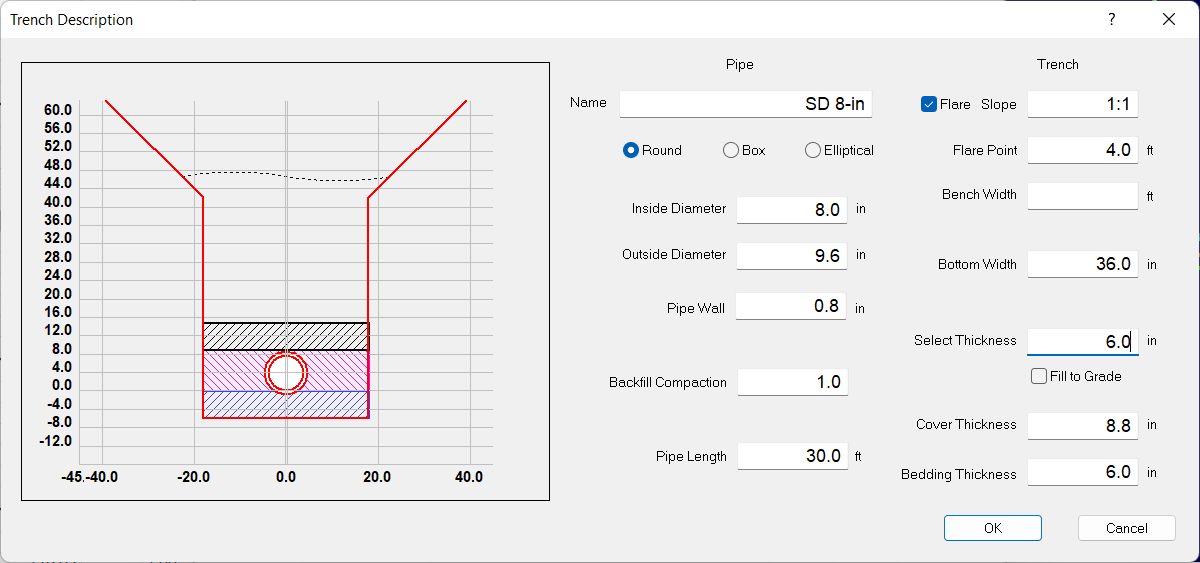Click the Backfill Compaction field
The width and height of the screenshot is (1200, 563).
(x=792, y=382)
